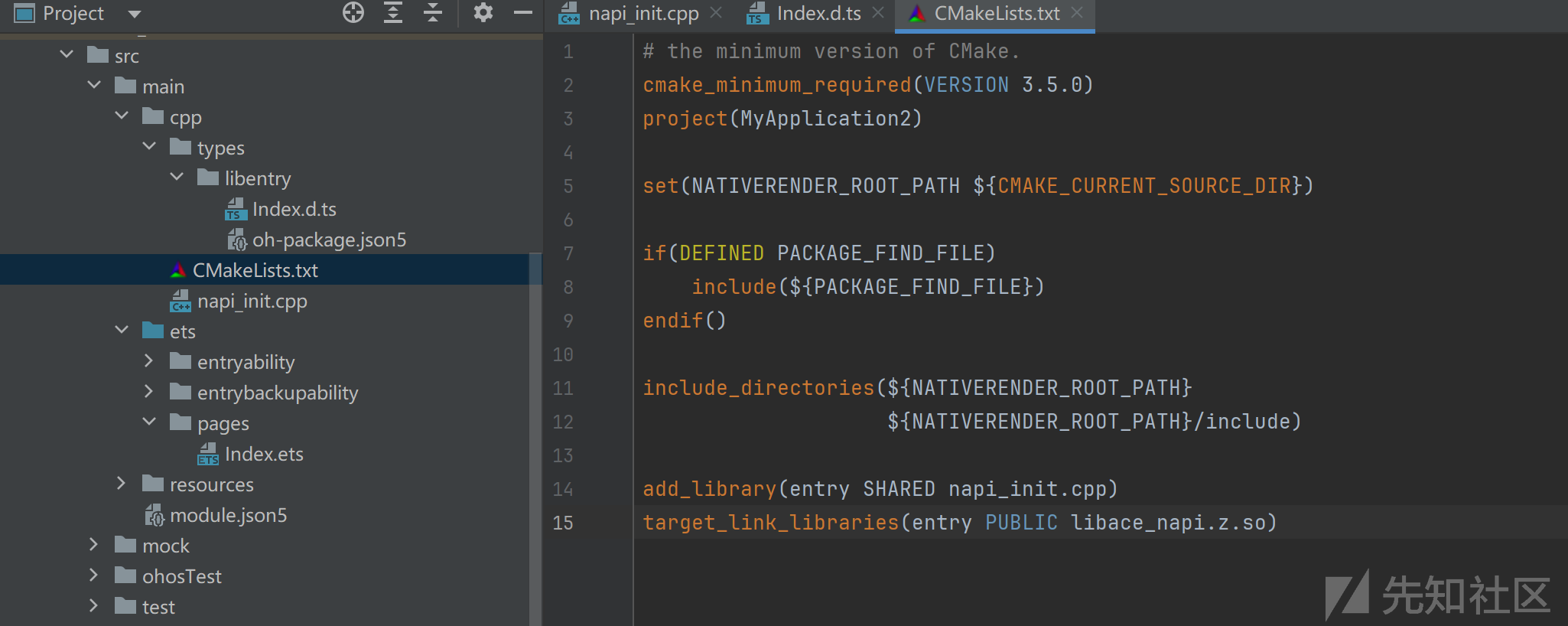Select the CMakeLists.txt editor tab
Image resolution: width=1568 pixels, height=626 pixels.
[x=997, y=14]
